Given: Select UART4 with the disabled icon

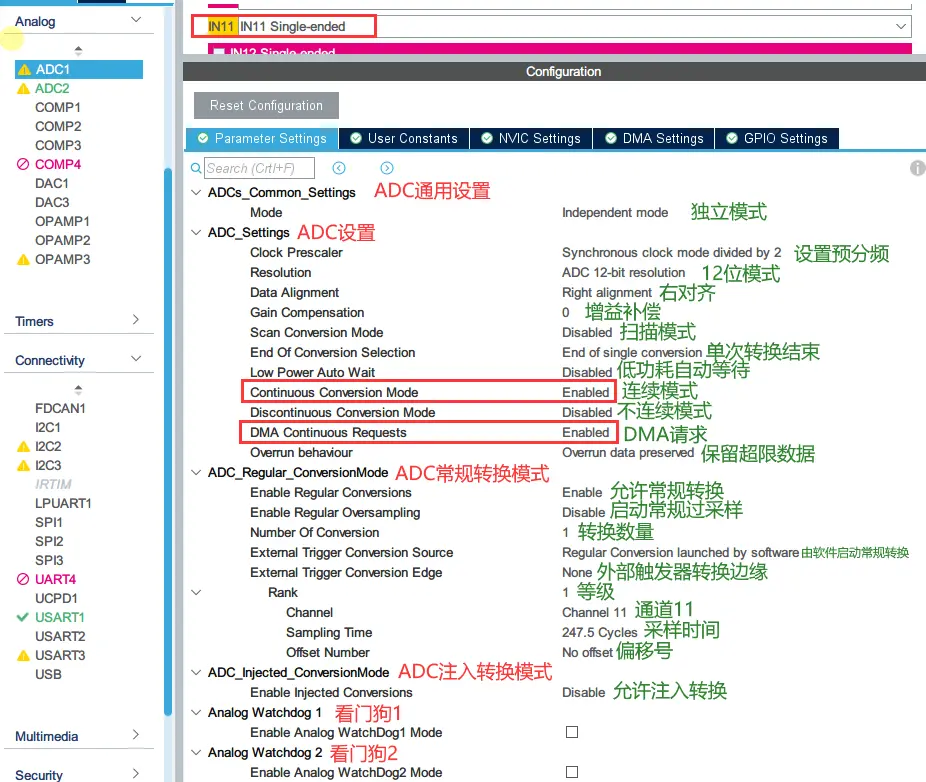Looking at the screenshot, I should coord(55,579).
